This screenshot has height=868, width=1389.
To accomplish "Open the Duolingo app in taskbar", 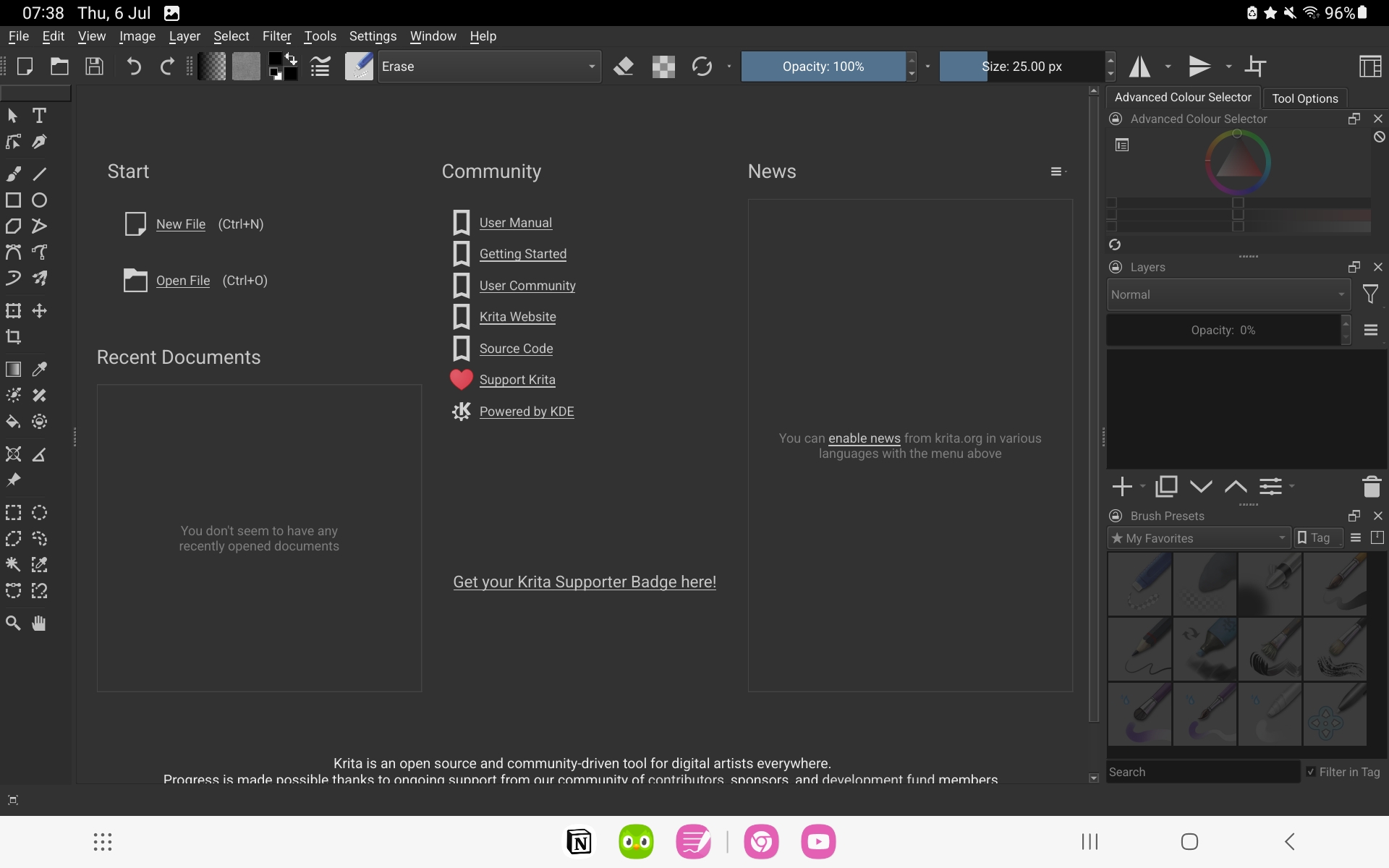I will click(x=636, y=842).
